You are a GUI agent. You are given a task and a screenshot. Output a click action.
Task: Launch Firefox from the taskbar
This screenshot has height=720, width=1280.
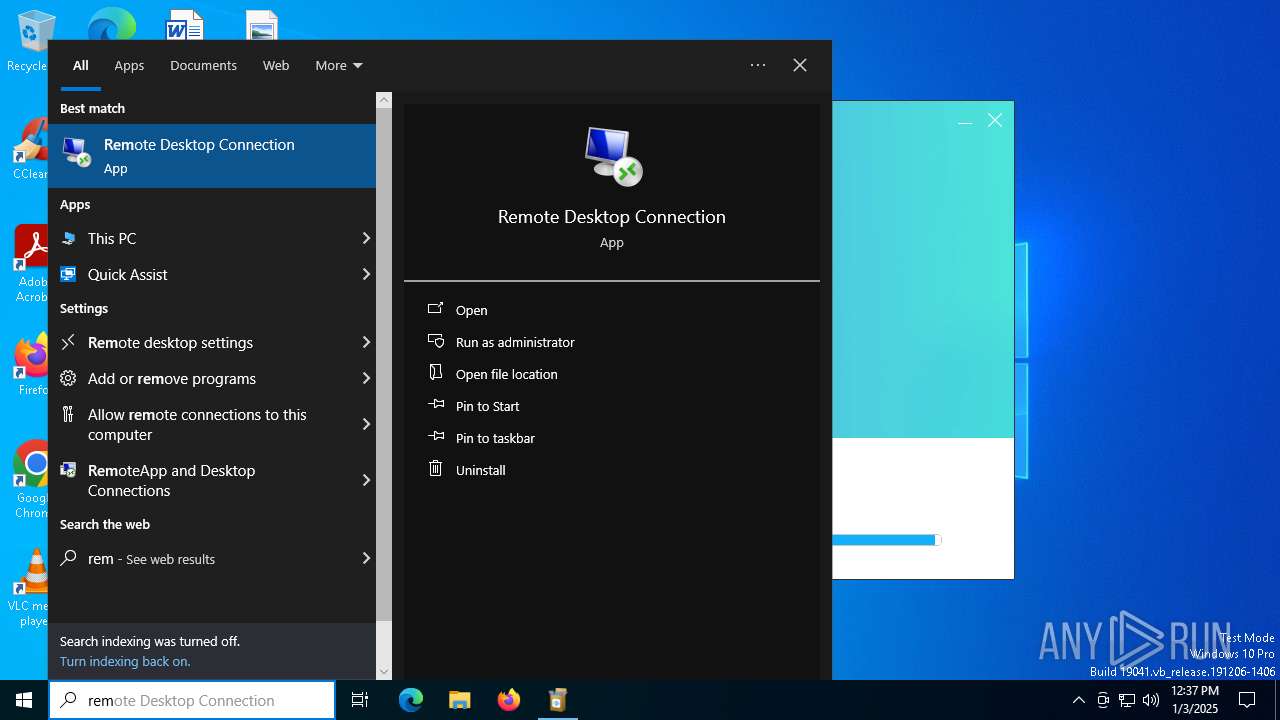[509, 700]
